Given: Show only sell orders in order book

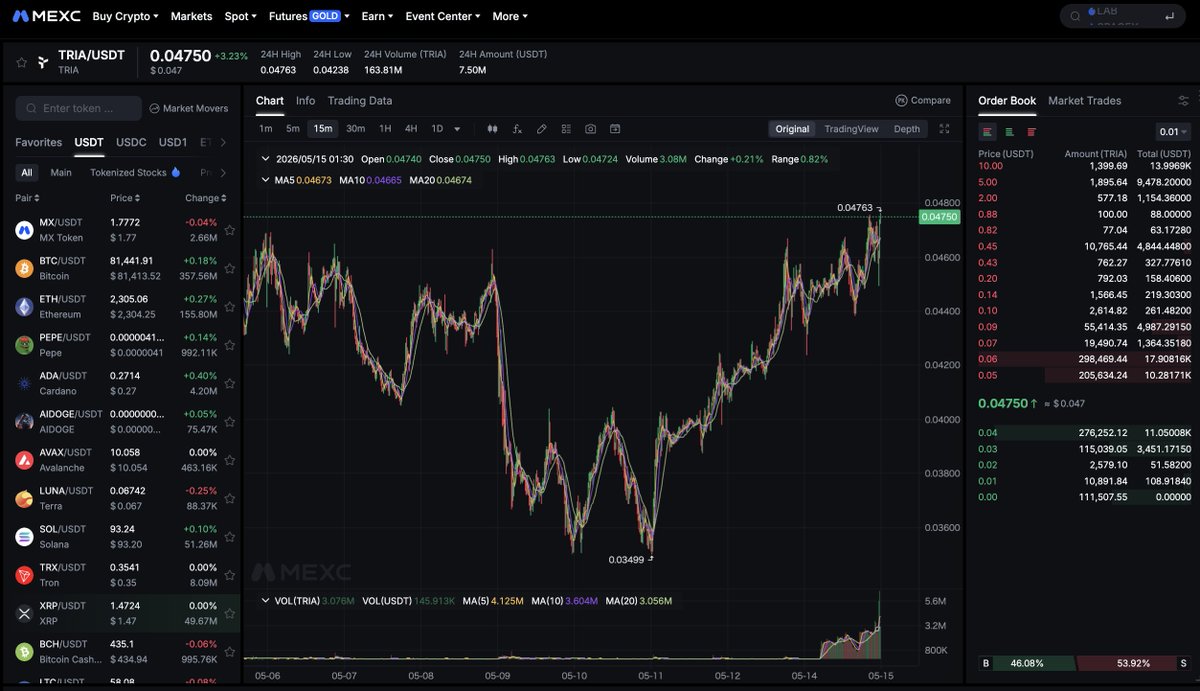Looking at the screenshot, I should 1032,132.
